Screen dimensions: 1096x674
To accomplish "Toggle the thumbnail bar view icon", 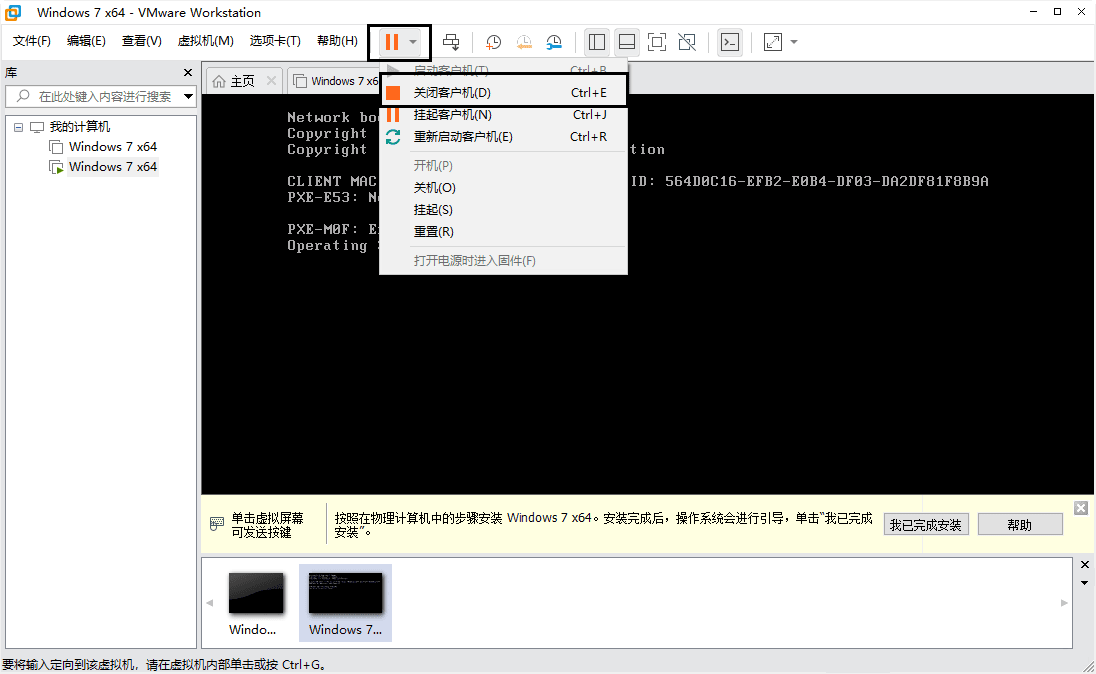I will click(x=627, y=42).
